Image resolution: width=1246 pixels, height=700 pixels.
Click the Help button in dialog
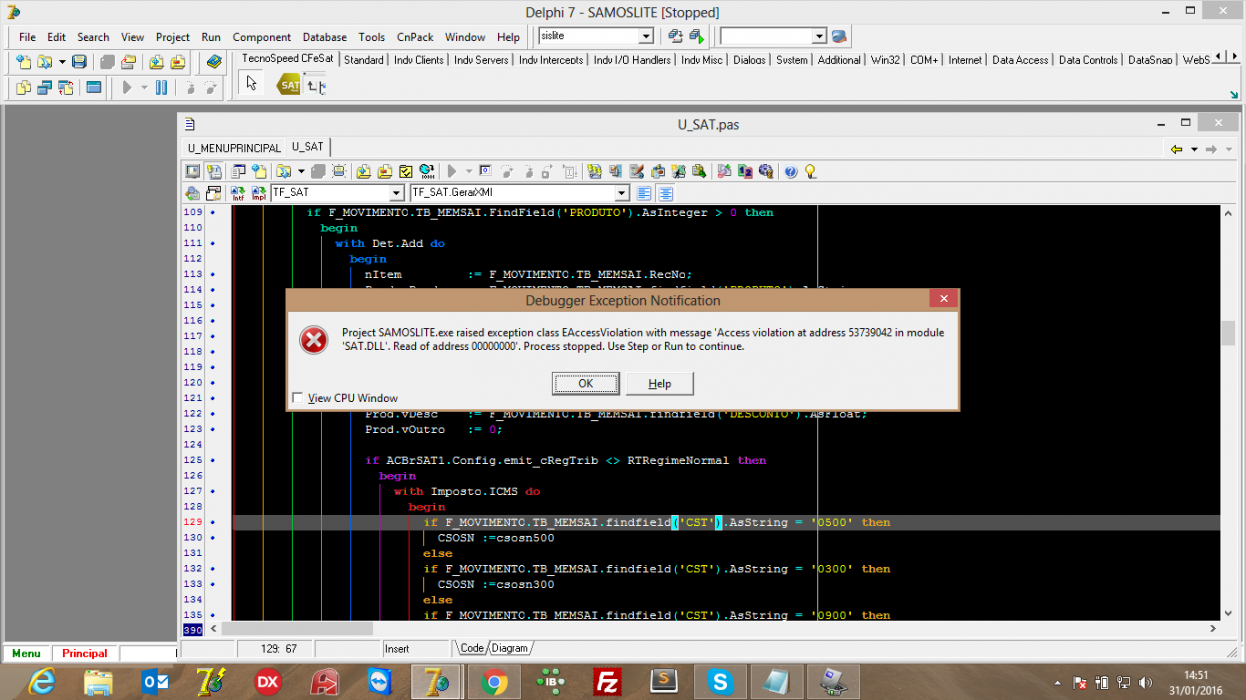pos(660,383)
